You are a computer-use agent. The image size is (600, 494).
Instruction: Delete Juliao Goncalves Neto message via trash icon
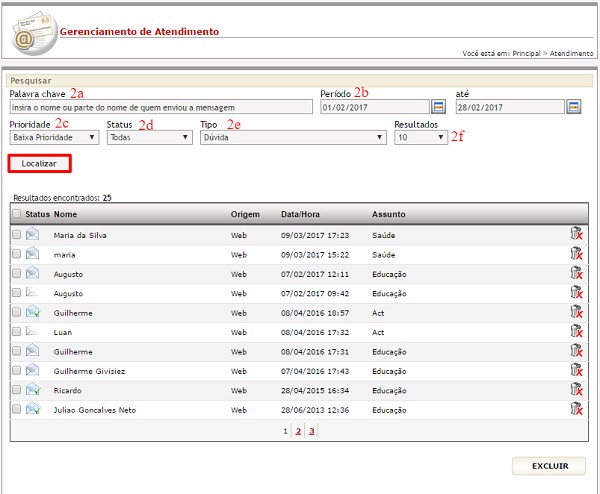tap(576, 409)
